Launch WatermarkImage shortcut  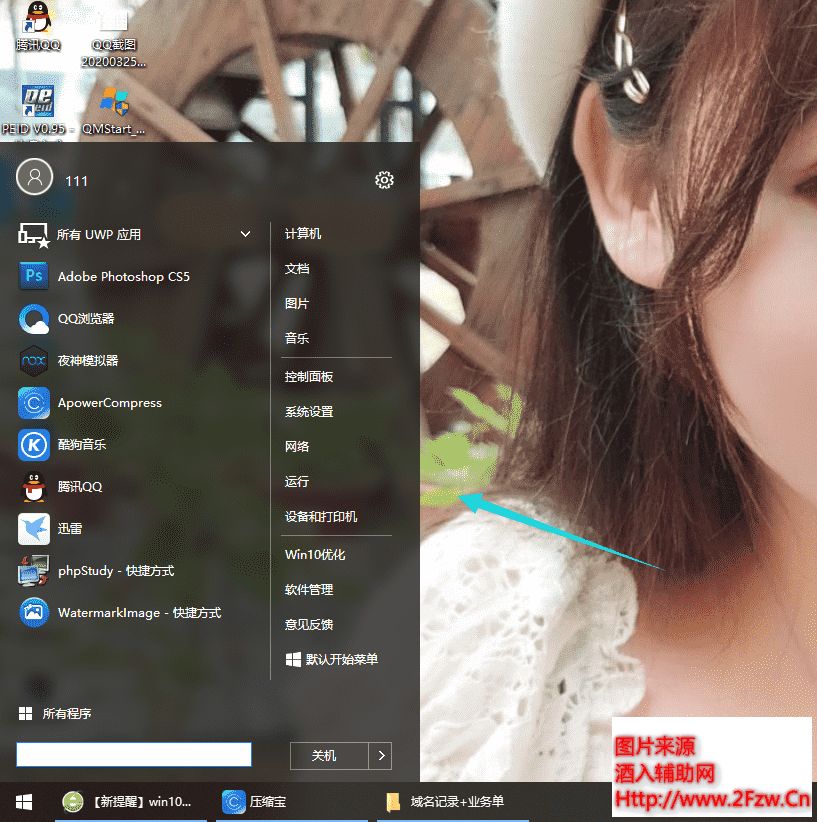pos(138,613)
